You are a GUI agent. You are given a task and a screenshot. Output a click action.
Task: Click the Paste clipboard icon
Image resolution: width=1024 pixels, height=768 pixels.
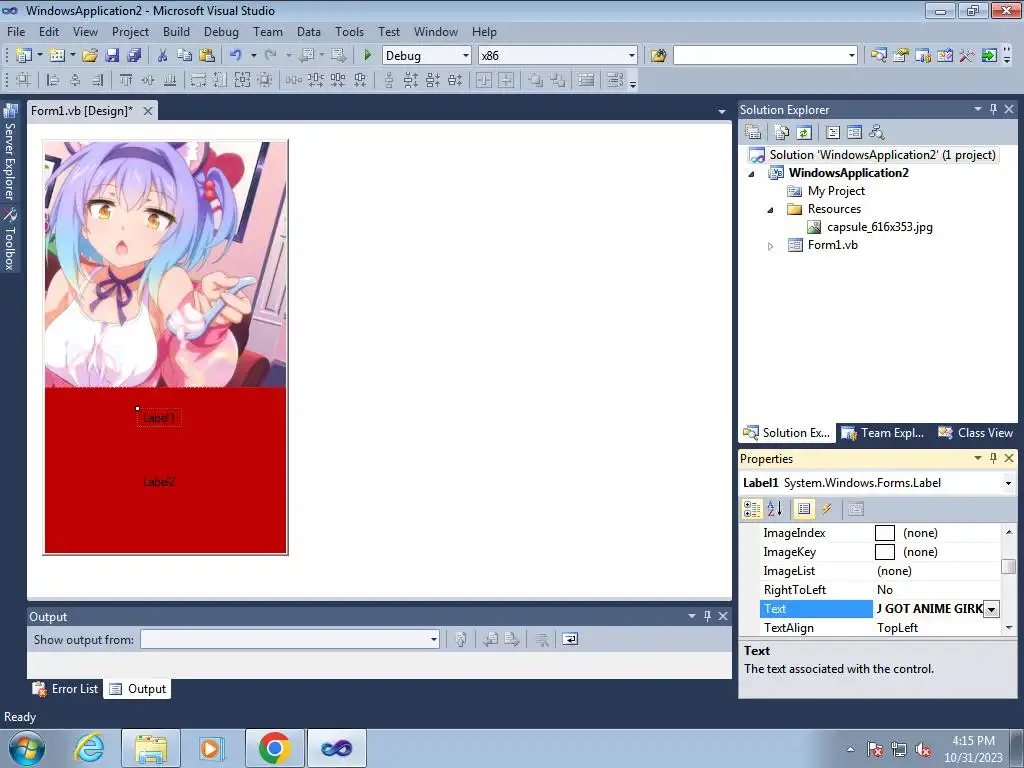[x=207, y=56]
